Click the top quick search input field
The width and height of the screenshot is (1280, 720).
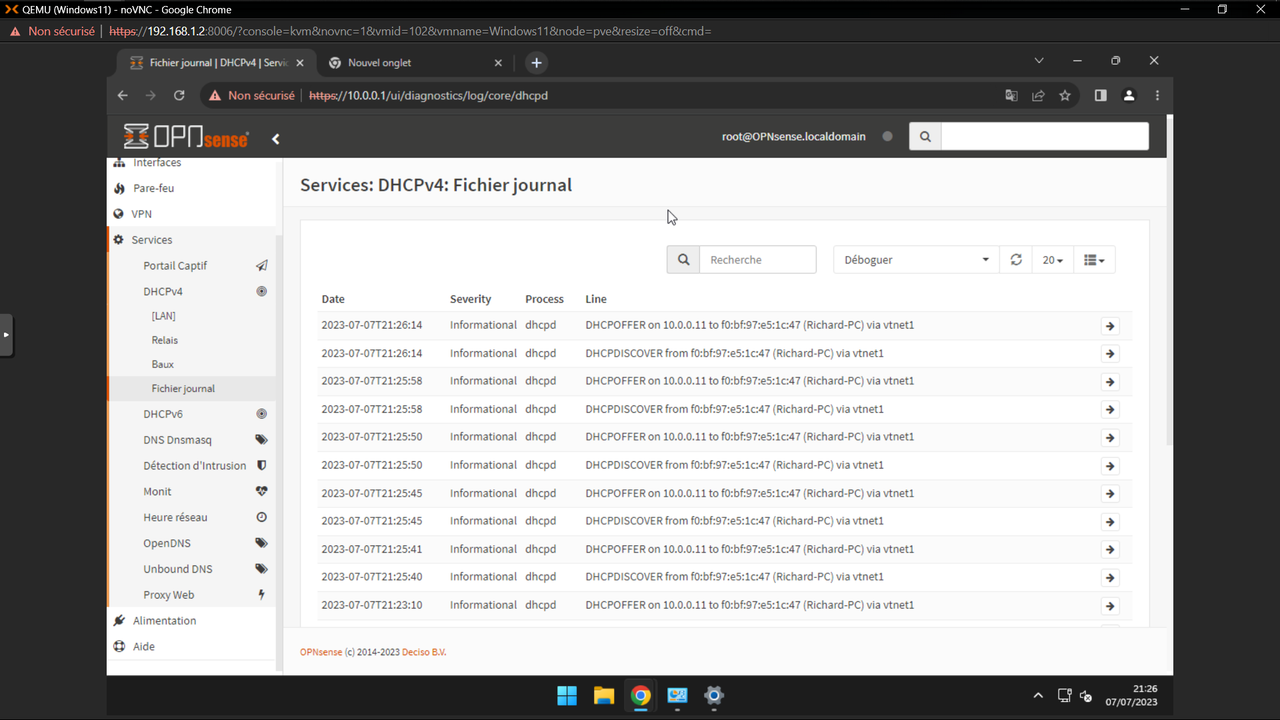(x=1045, y=136)
